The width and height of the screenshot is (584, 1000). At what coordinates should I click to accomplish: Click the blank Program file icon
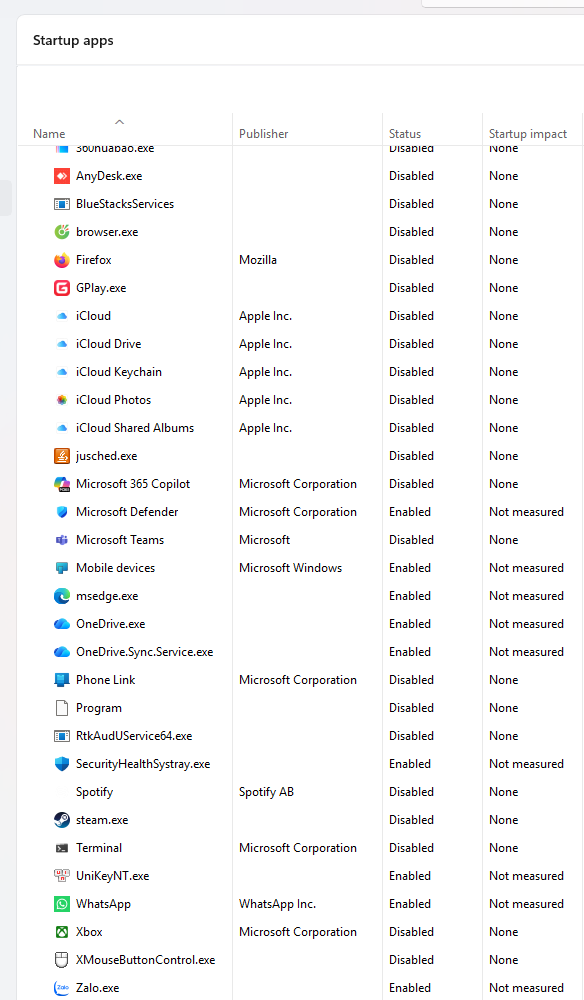click(x=62, y=708)
